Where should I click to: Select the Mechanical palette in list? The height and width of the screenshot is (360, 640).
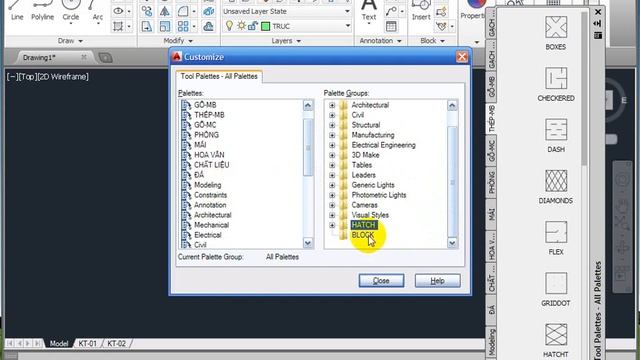[211, 225]
